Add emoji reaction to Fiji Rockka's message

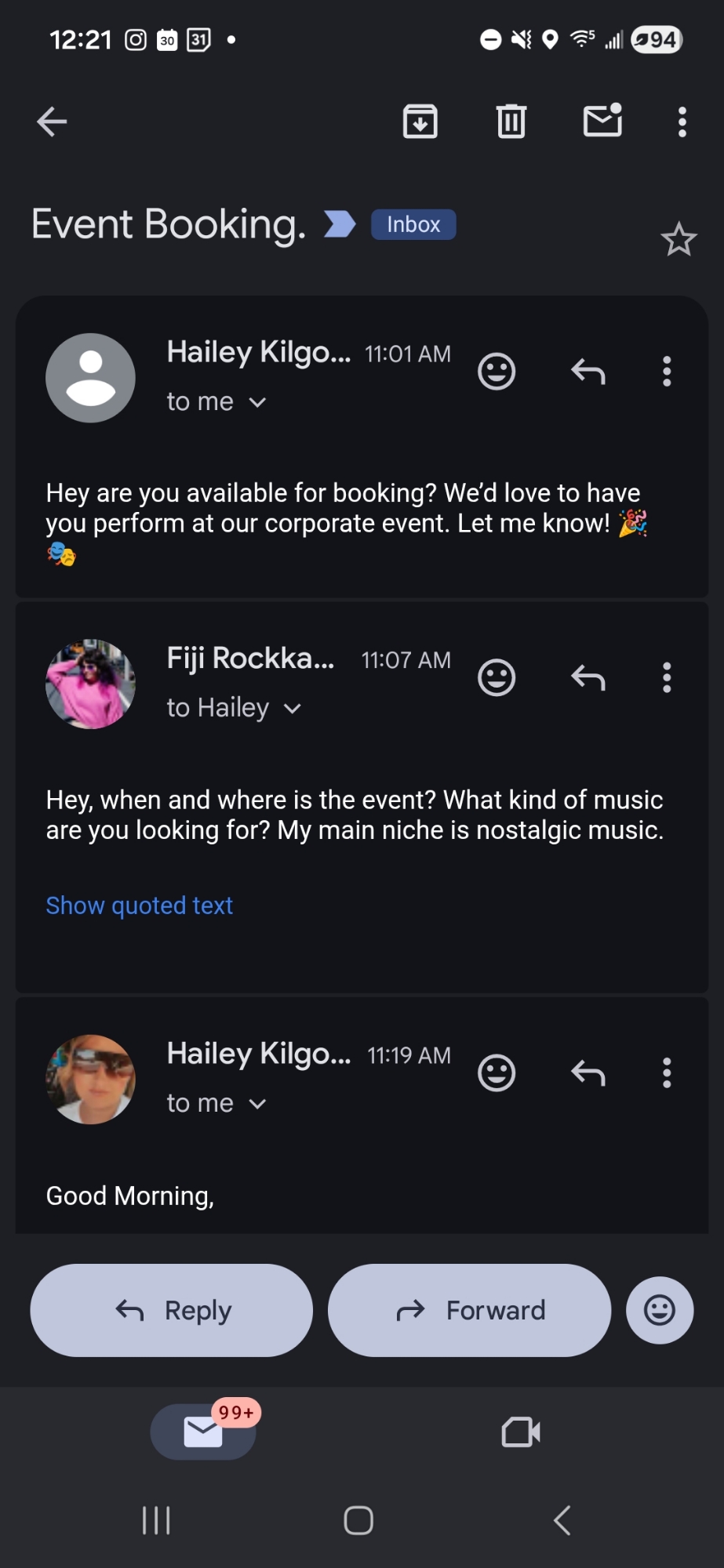point(497,677)
